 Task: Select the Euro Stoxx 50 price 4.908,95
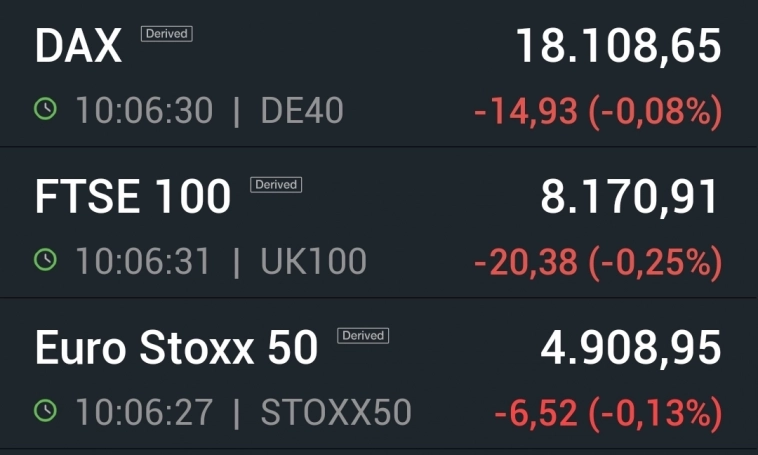pos(630,348)
